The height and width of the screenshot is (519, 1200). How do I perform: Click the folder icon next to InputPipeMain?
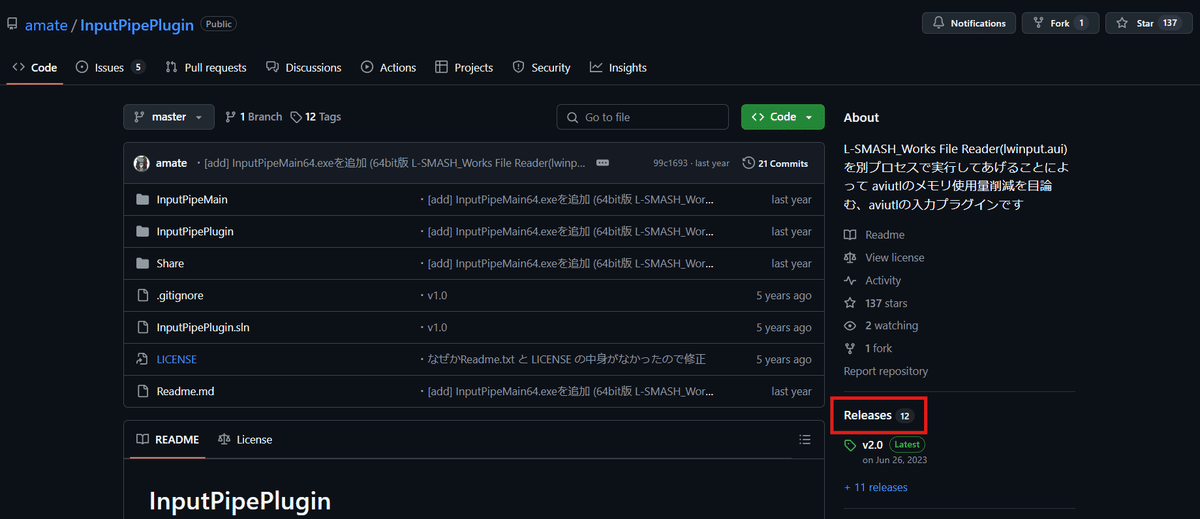(x=142, y=200)
